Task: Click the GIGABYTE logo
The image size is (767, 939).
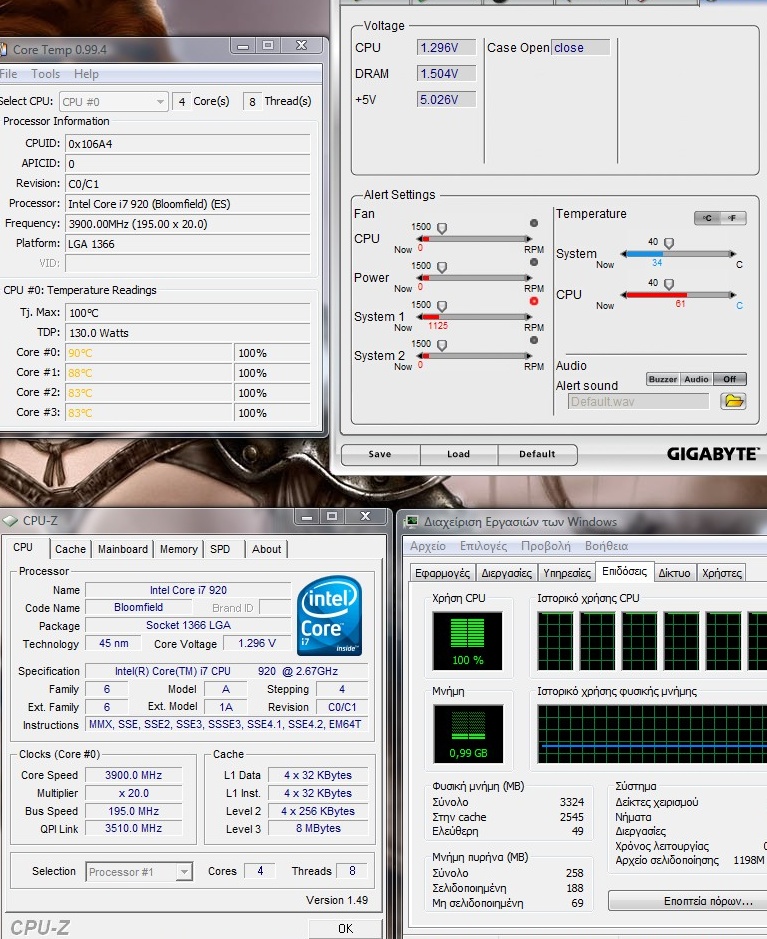Action: [x=713, y=454]
